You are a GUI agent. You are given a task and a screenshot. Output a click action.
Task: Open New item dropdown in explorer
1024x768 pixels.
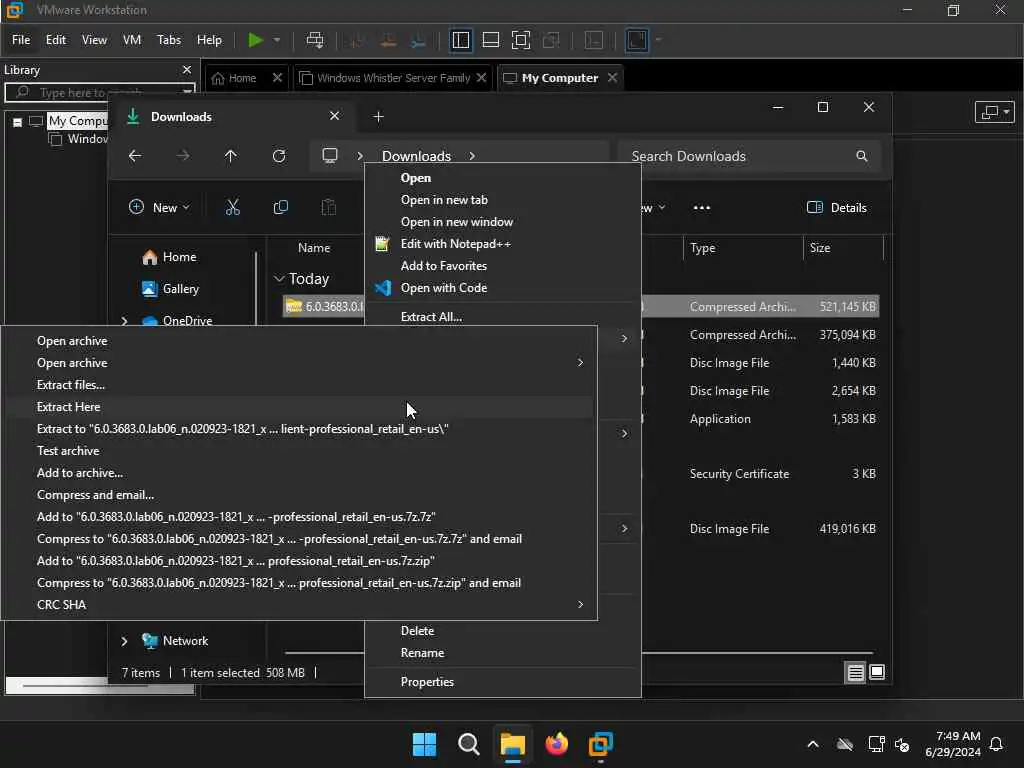(159, 208)
